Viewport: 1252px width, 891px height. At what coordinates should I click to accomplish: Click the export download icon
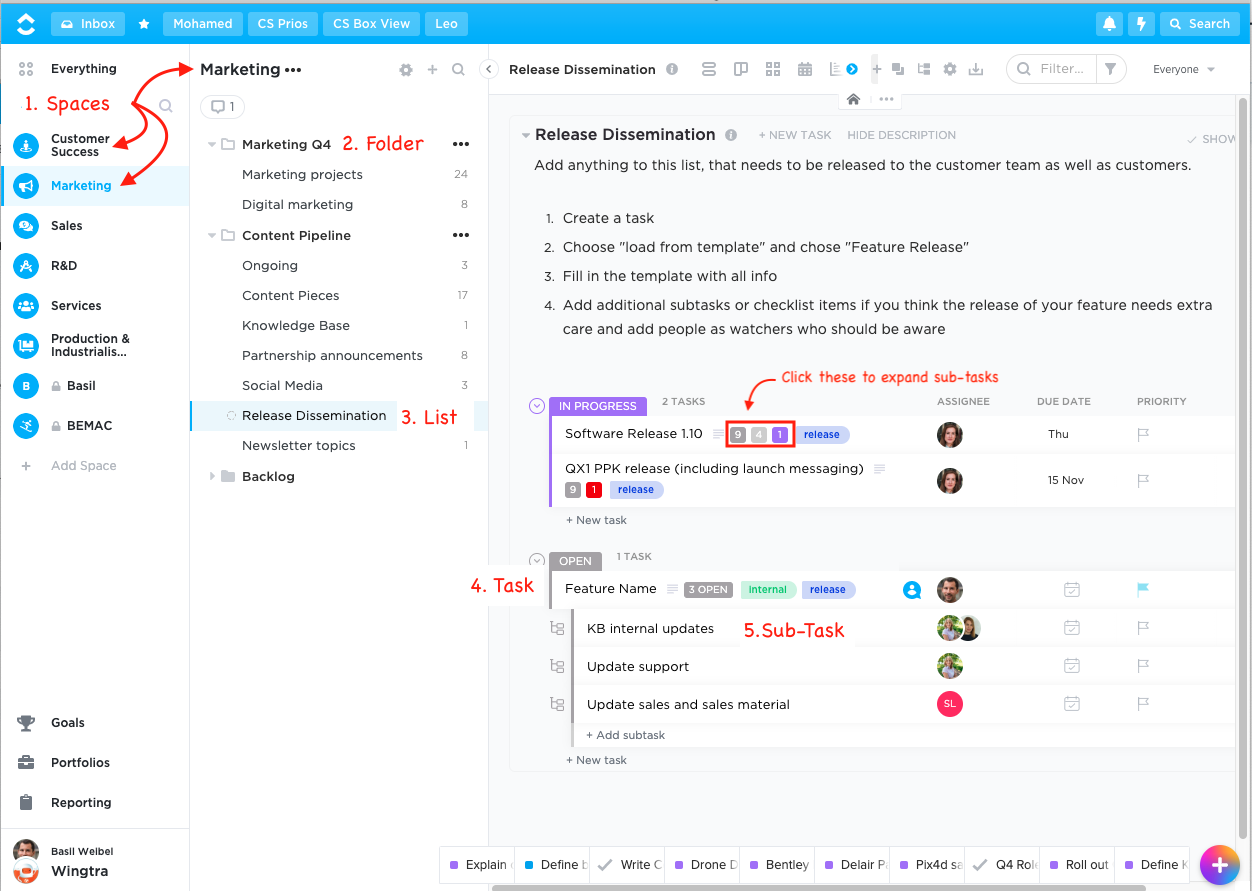pos(977,69)
